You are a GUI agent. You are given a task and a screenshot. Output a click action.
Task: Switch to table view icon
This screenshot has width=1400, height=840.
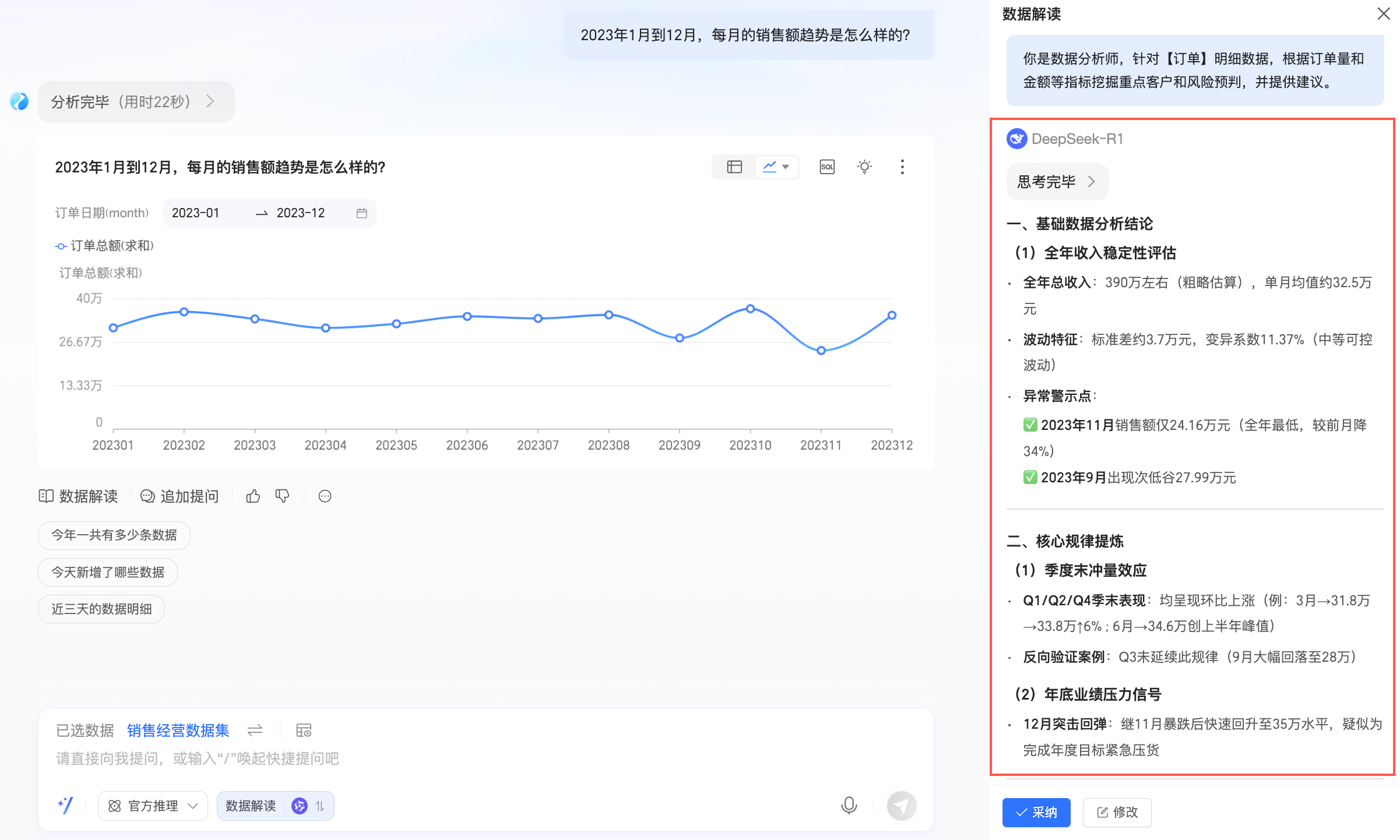pyautogui.click(x=734, y=167)
